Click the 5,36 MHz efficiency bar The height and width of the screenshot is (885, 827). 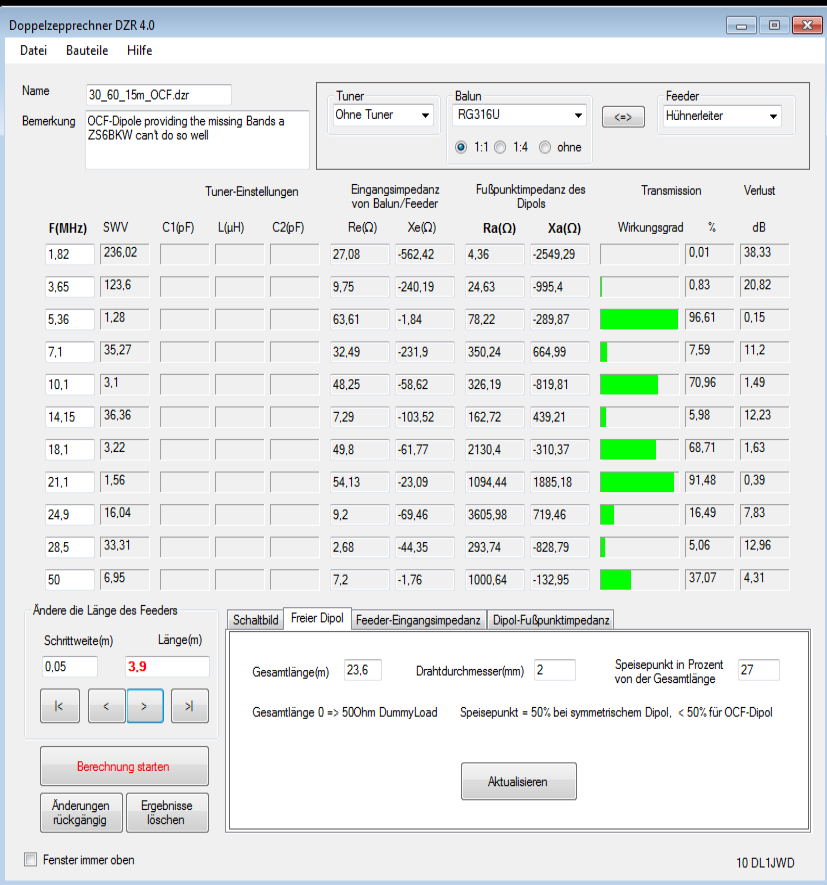click(x=639, y=319)
